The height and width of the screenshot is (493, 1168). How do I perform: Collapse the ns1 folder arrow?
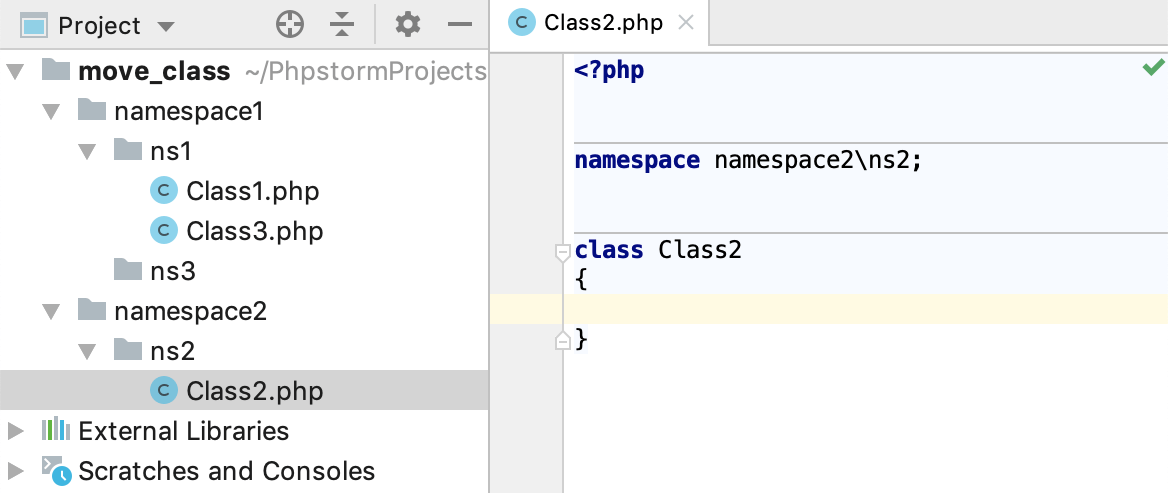[x=88, y=151]
